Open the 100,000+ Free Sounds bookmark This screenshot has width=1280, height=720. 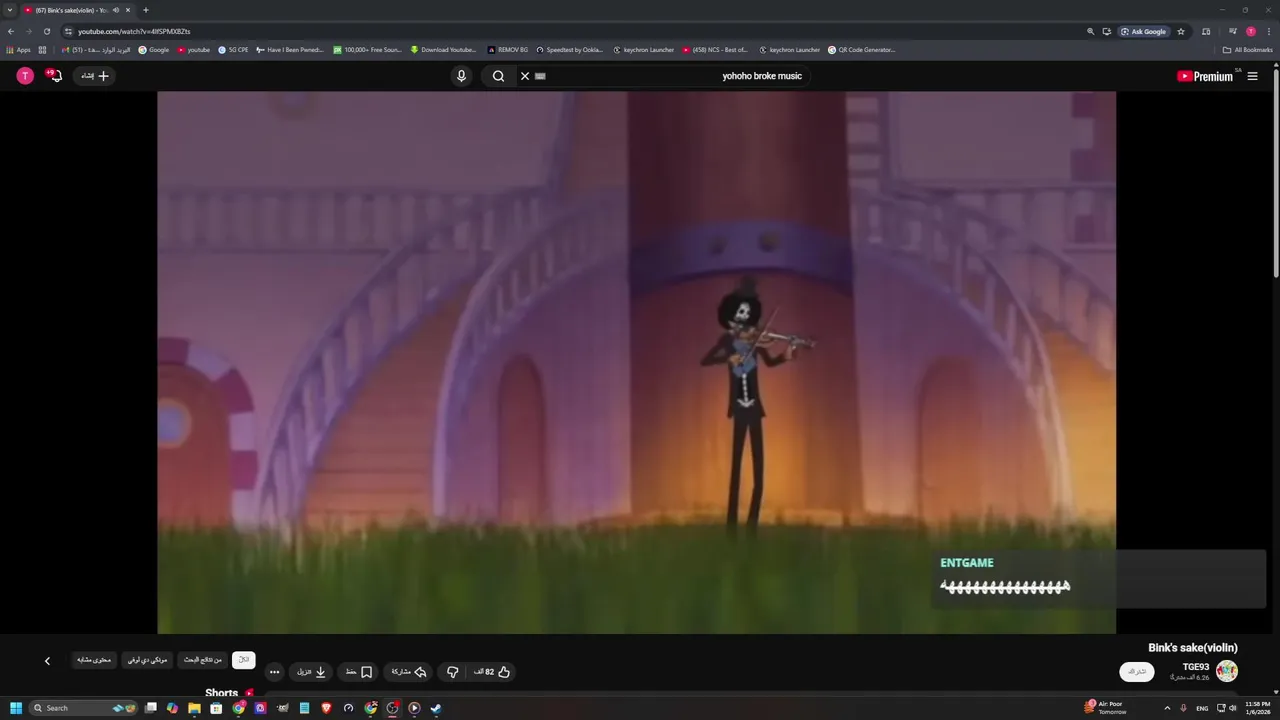pyautogui.click(x=367, y=50)
